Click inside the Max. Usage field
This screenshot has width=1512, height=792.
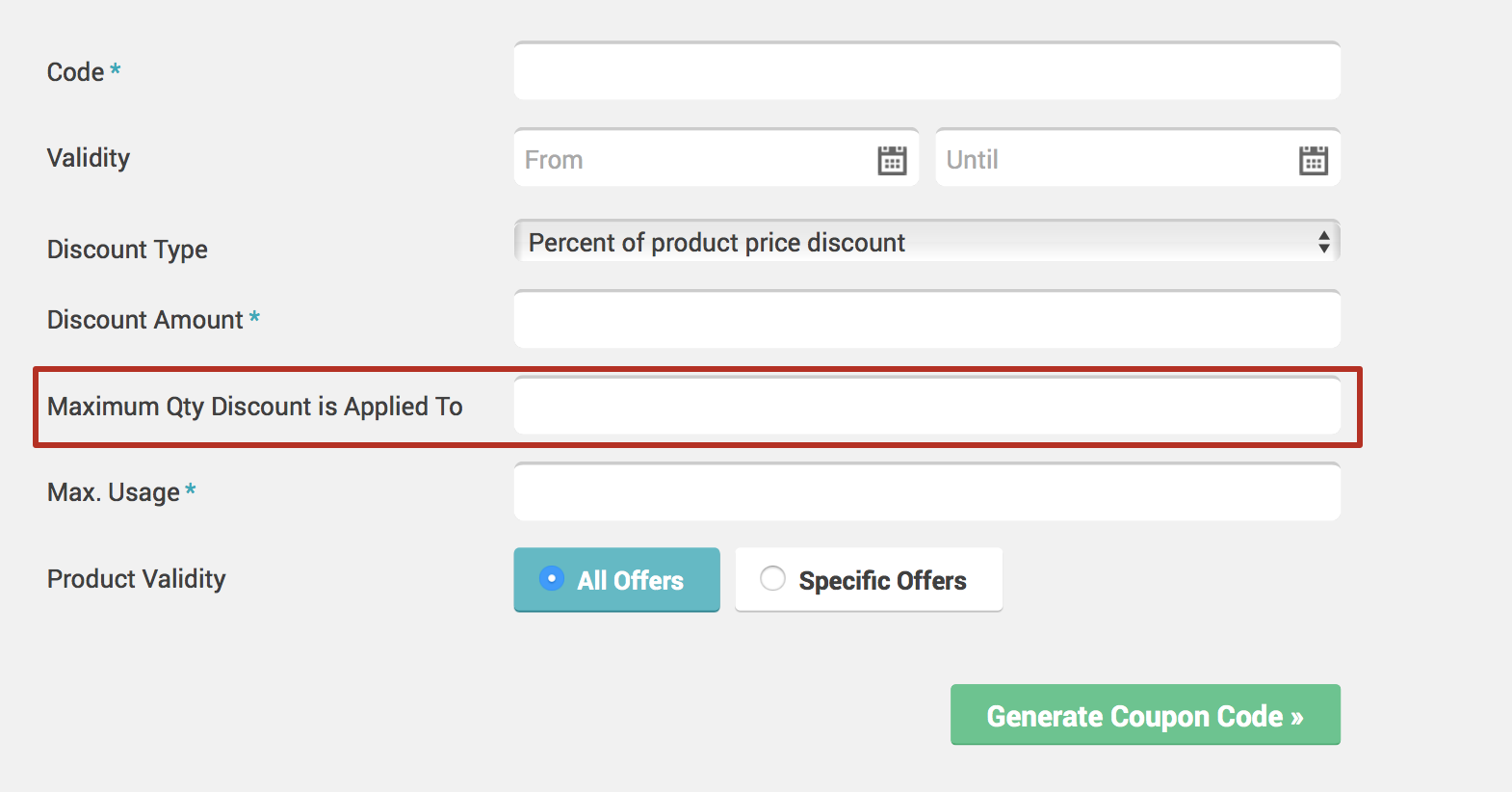[927, 491]
